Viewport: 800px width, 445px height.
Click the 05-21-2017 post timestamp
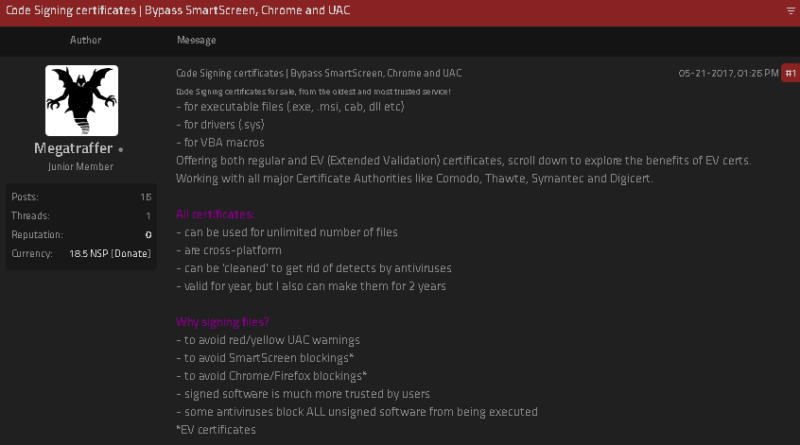728,73
